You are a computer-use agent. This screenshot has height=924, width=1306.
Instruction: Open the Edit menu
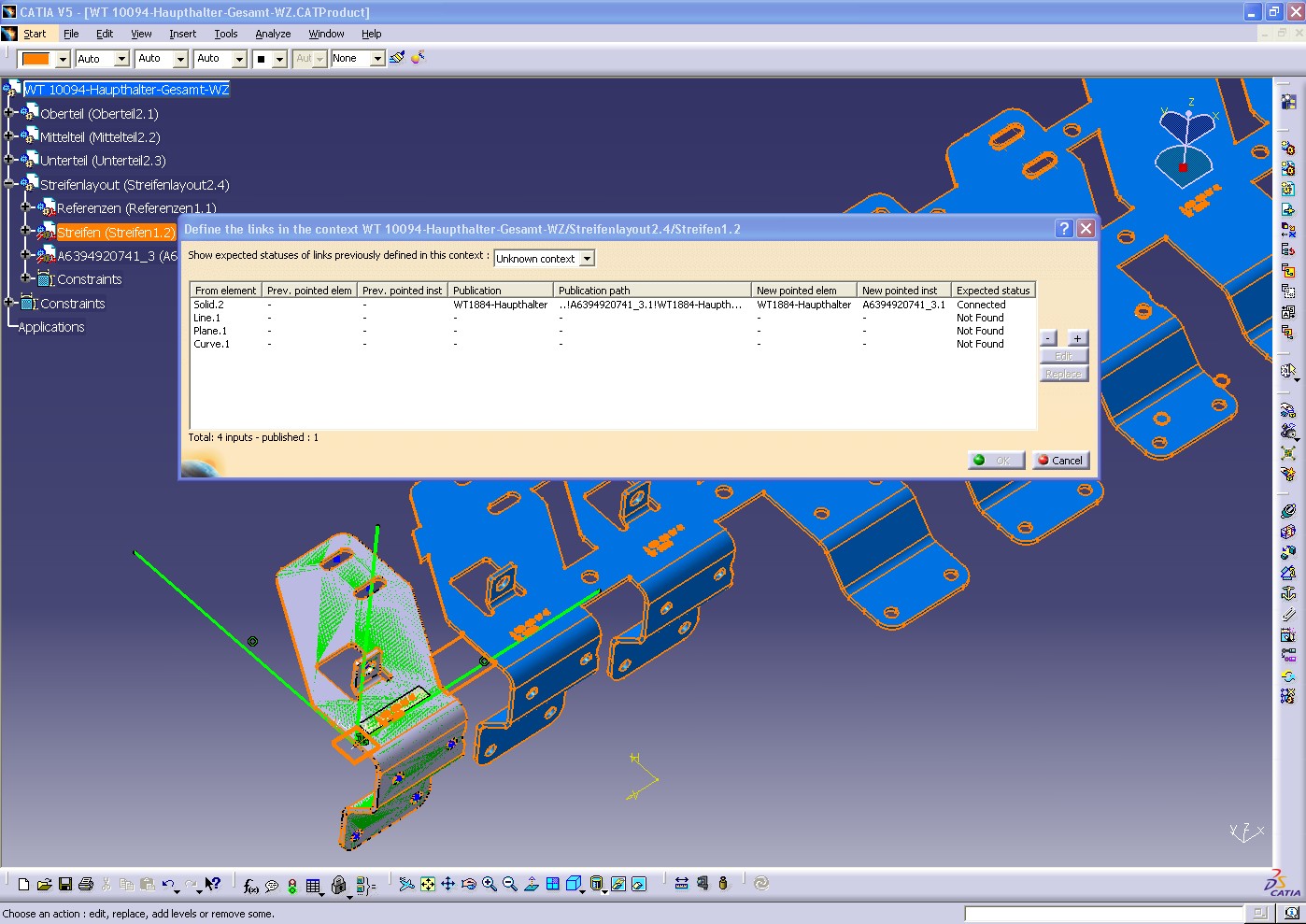click(x=105, y=34)
